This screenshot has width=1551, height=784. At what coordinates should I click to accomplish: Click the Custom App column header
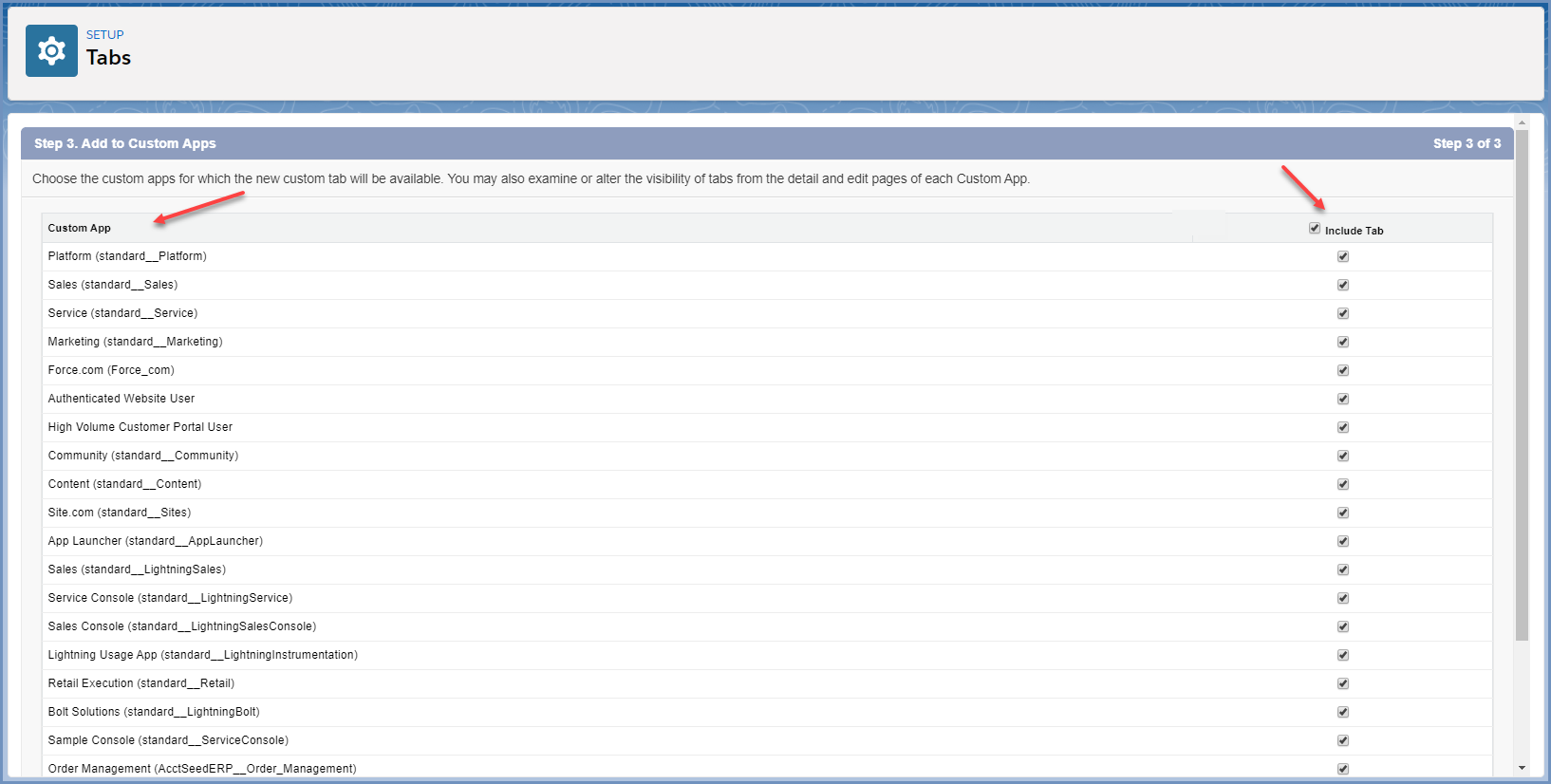click(80, 228)
